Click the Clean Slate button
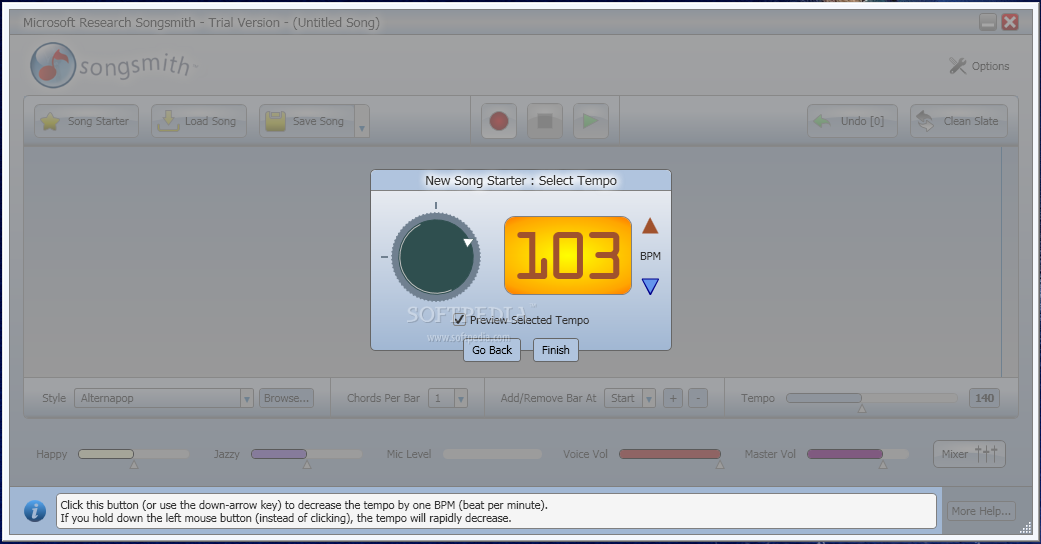1041x544 pixels. (959, 121)
